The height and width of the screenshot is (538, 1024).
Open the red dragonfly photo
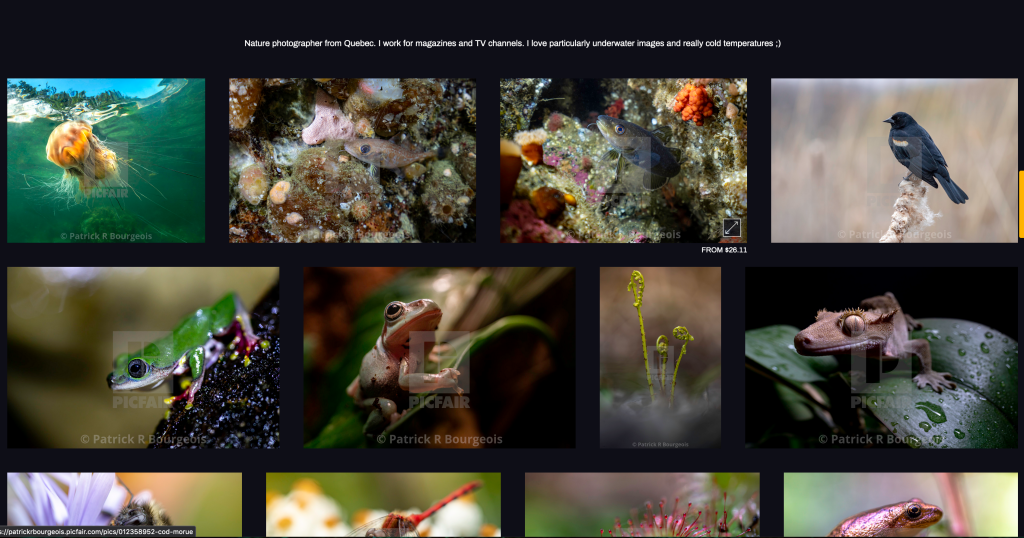(383, 504)
